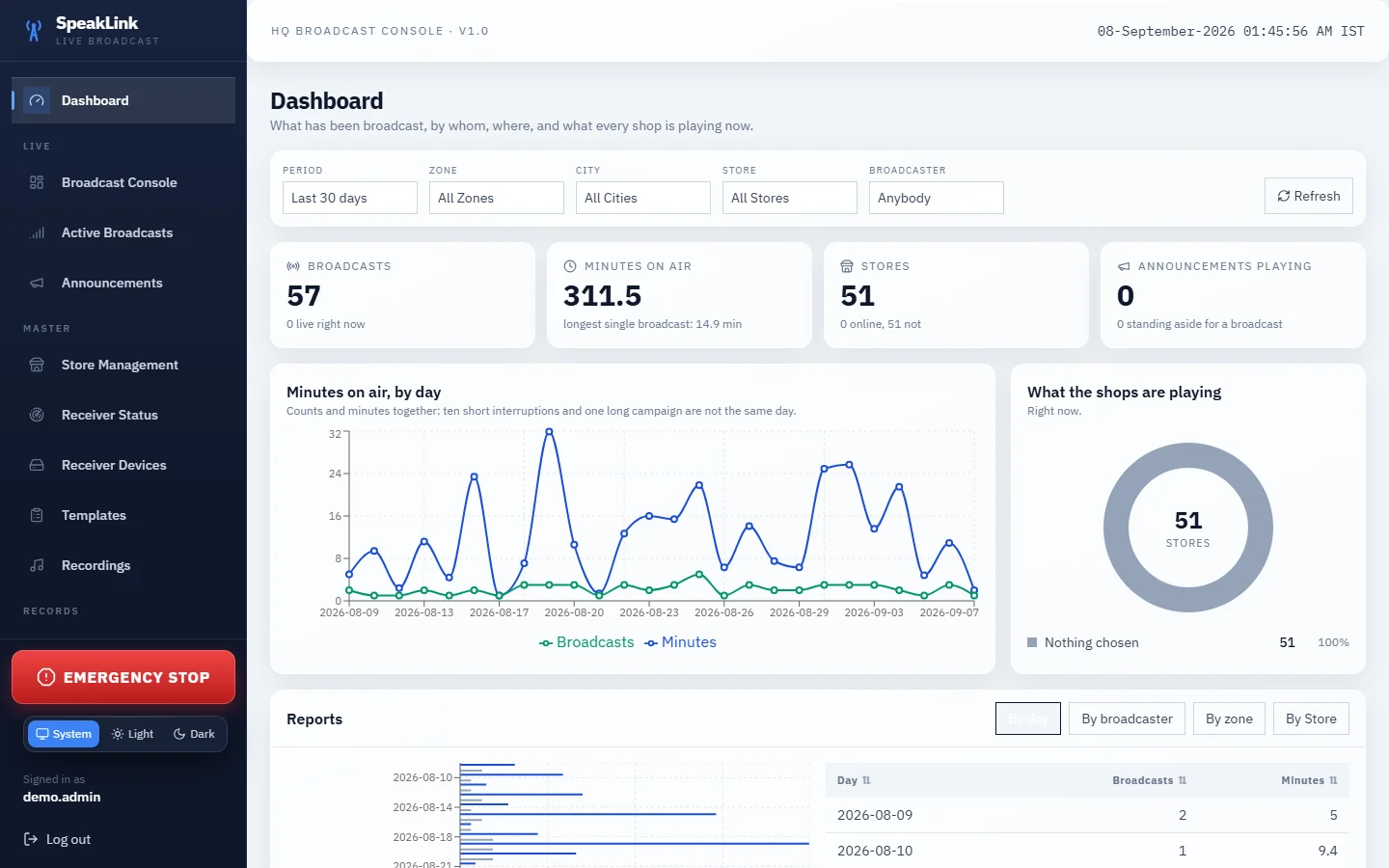This screenshot has height=868, width=1389.
Task: Open Active Broadcasts page
Action: click(x=123, y=232)
